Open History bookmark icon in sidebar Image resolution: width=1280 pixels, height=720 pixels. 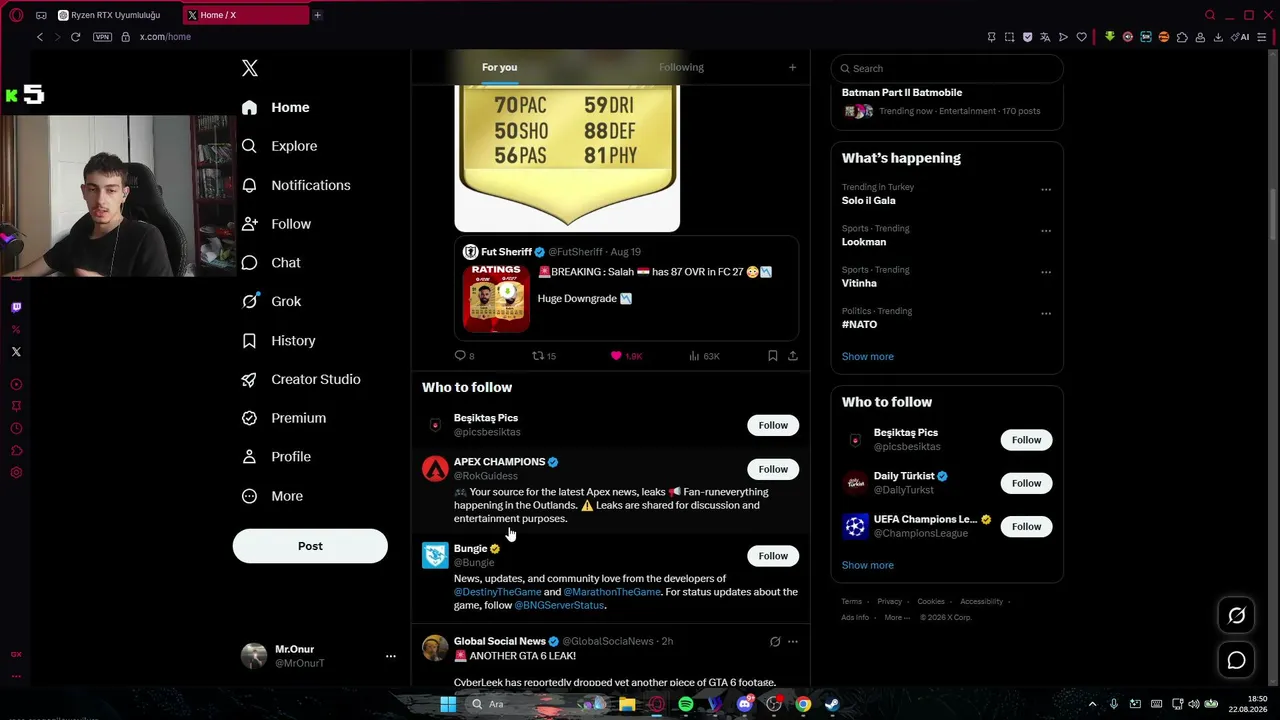click(250, 341)
